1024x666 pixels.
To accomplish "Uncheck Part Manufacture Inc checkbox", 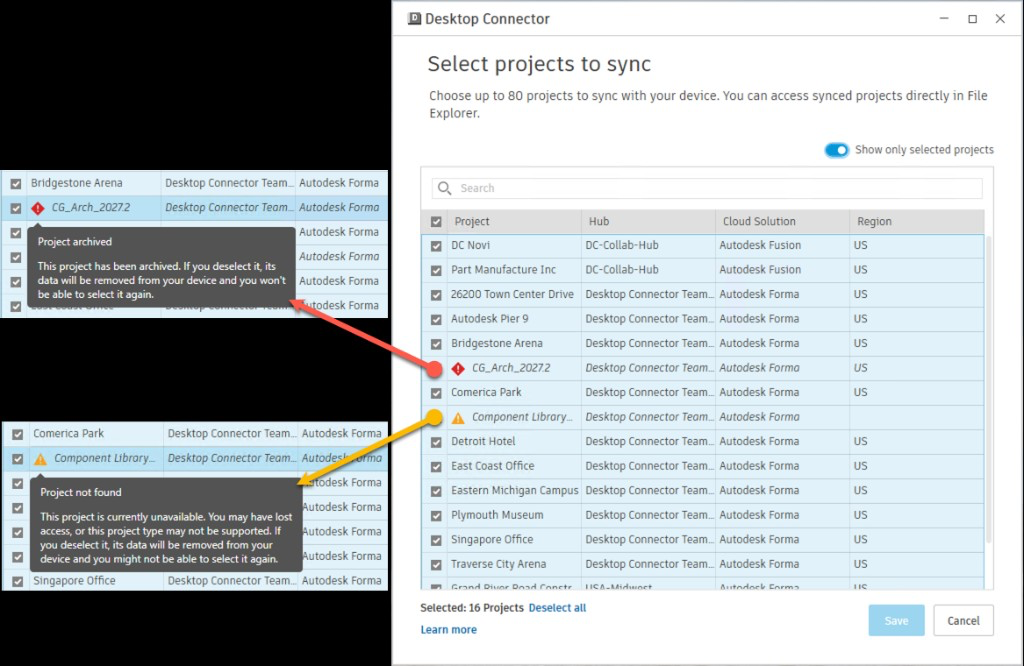I will pos(436,270).
